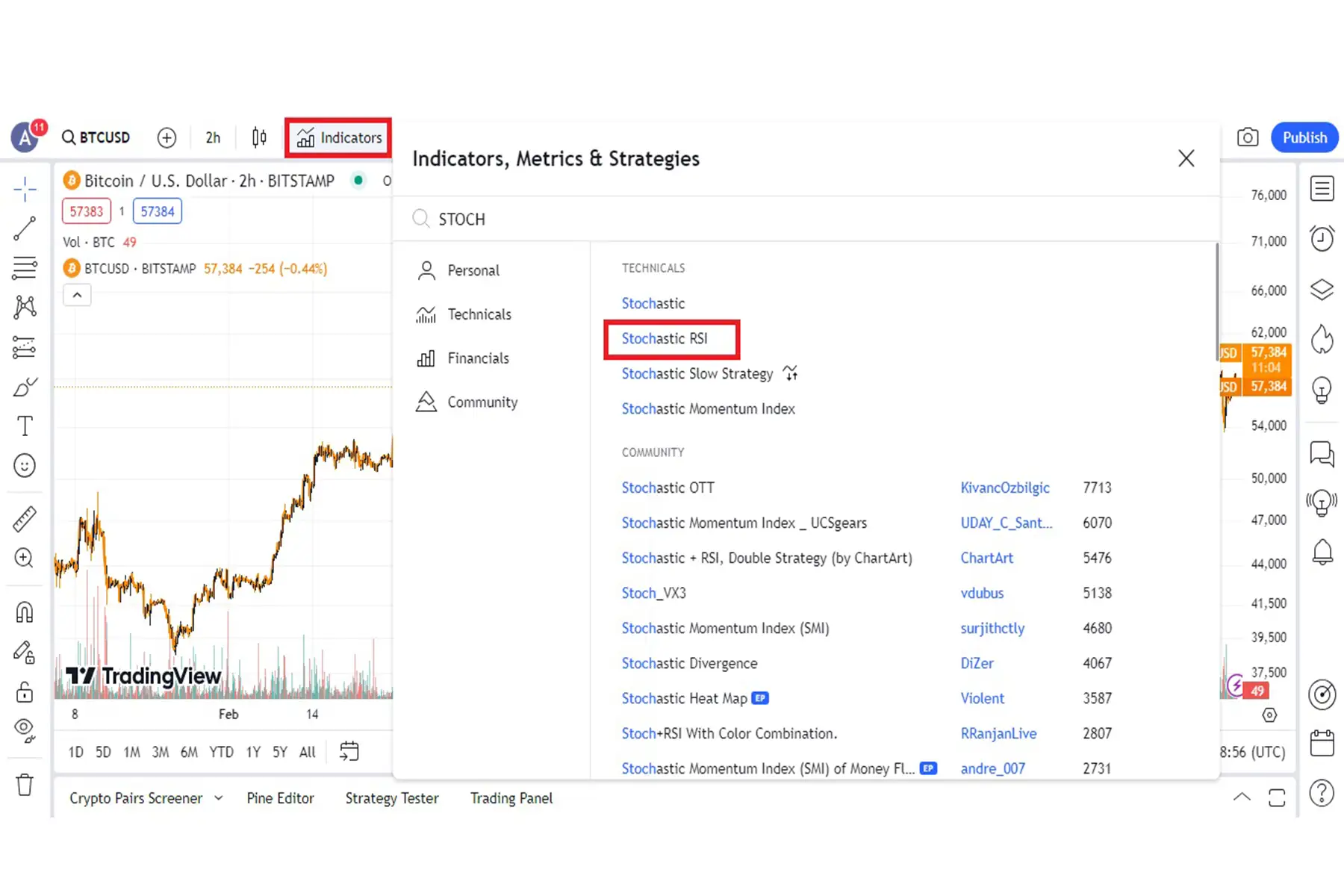Select the forecasting and measurement tool
The height and width of the screenshot is (896, 1344).
coord(25,347)
